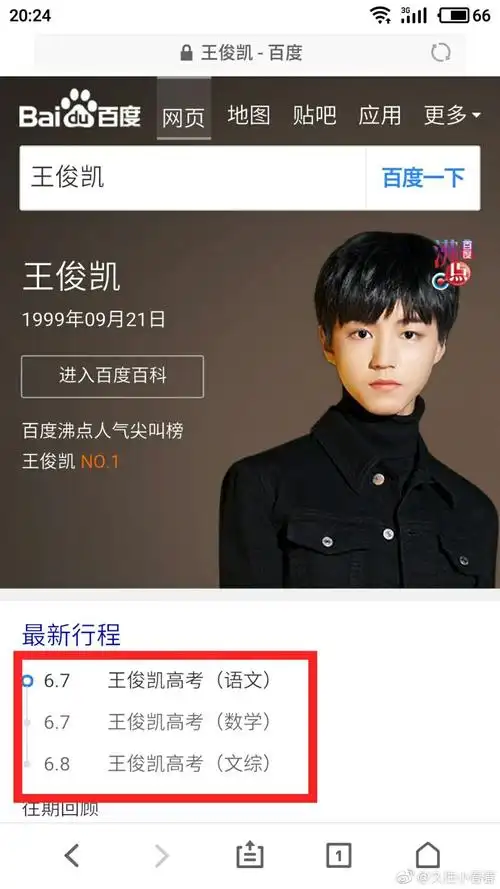
Task: Tap the browser forward arrow
Action: coord(162,854)
